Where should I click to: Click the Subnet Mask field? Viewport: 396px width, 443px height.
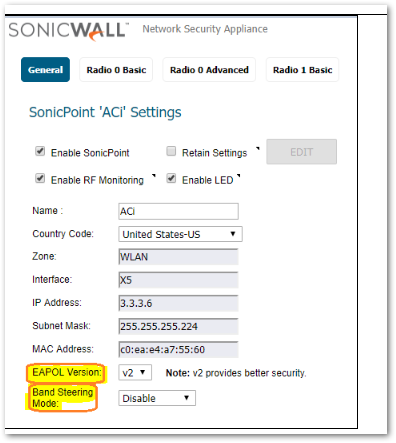click(x=178, y=326)
